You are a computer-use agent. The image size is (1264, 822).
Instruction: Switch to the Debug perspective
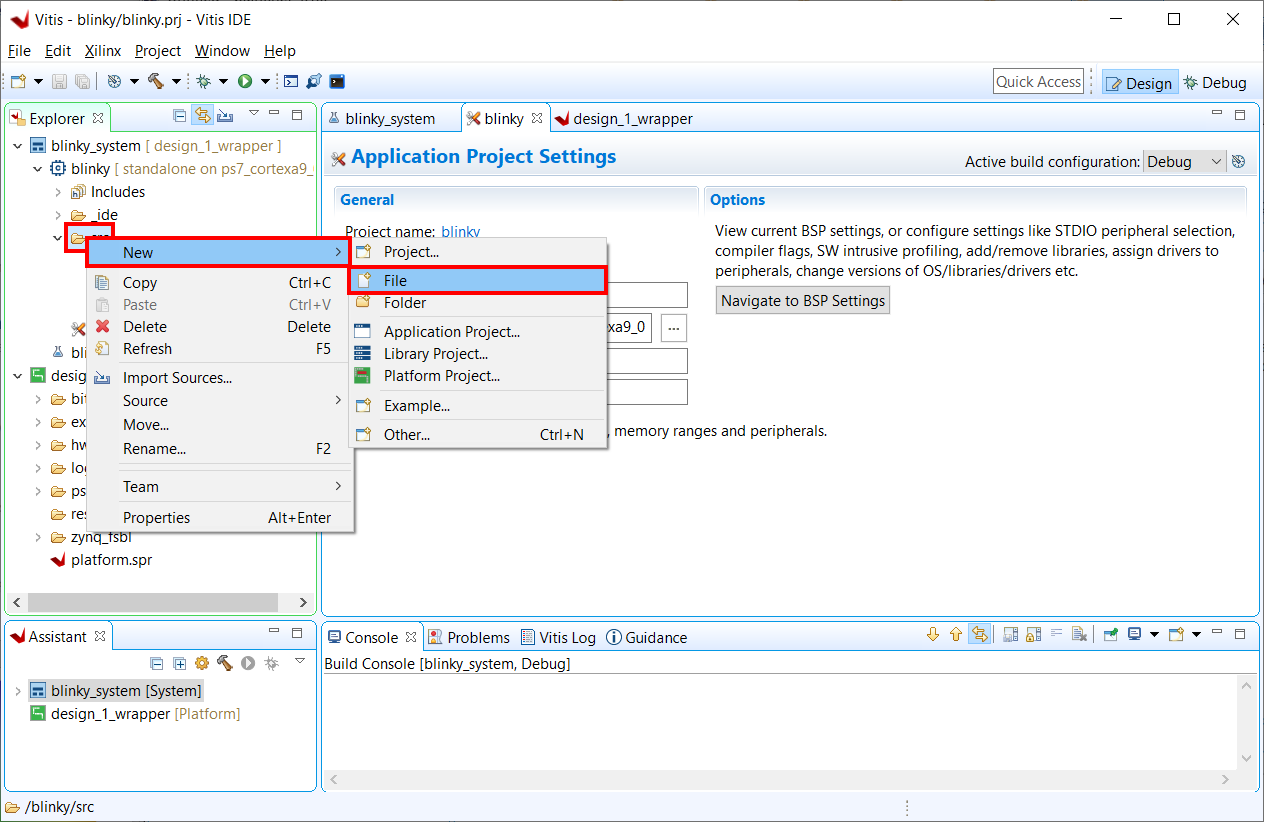1215,83
